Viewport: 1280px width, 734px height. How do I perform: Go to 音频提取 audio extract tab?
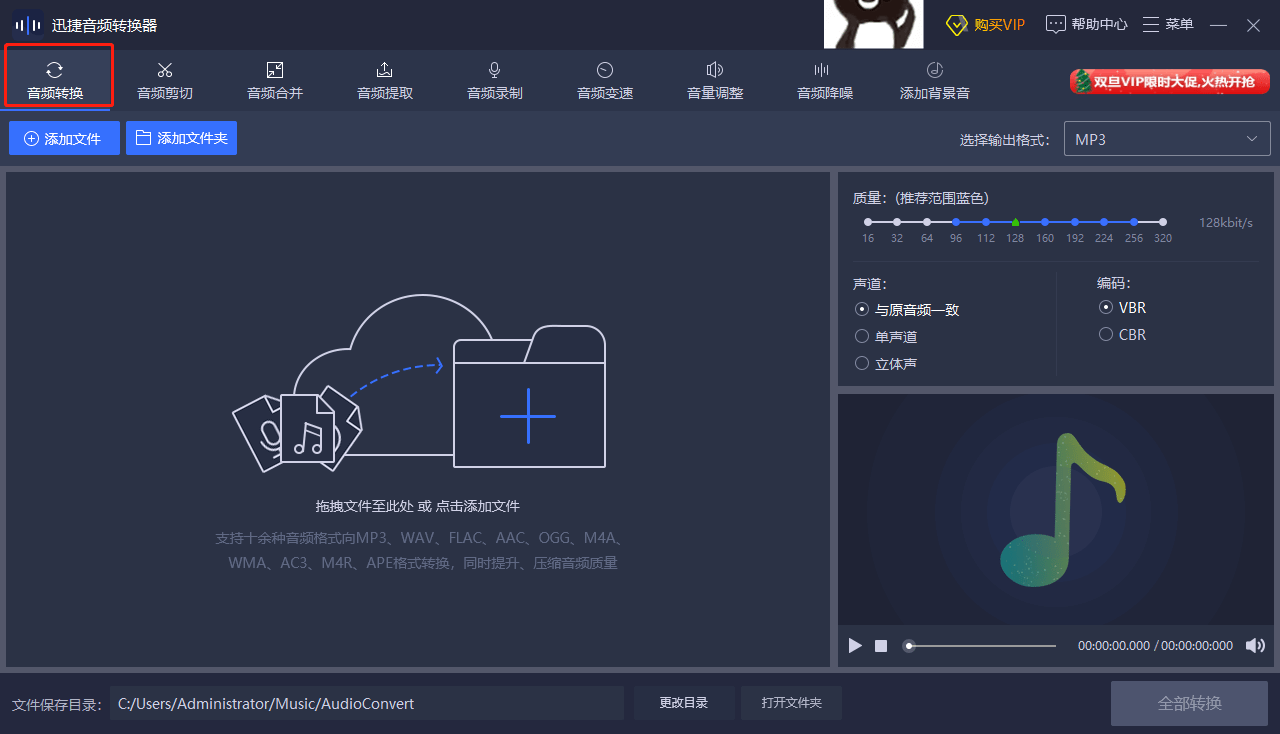385,80
